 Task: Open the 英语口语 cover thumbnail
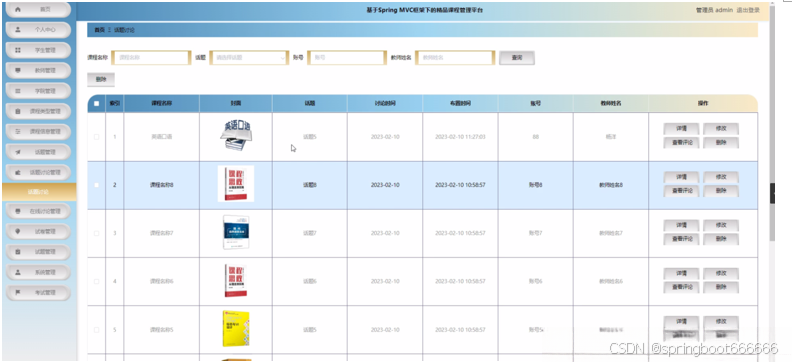(x=236, y=135)
